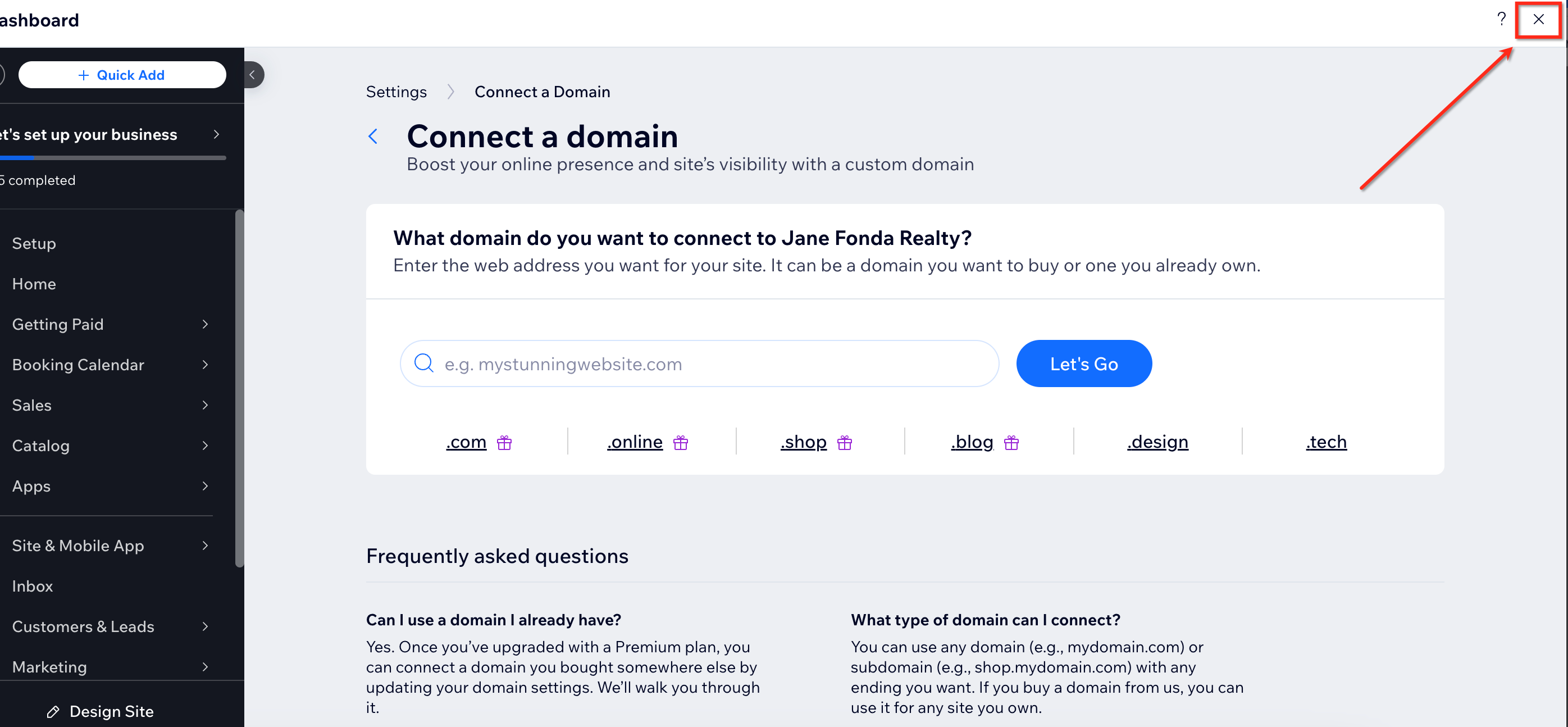Viewport: 1568px width, 727px height.
Task: Expand Site & Mobile App section
Action: [x=110, y=546]
